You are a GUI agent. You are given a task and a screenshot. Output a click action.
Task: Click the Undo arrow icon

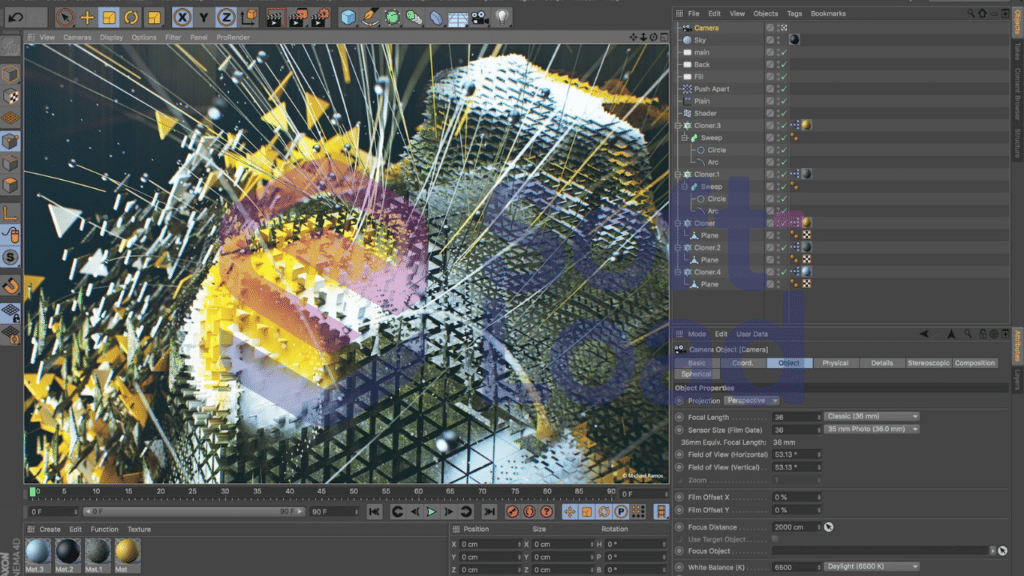coord(16,18)
